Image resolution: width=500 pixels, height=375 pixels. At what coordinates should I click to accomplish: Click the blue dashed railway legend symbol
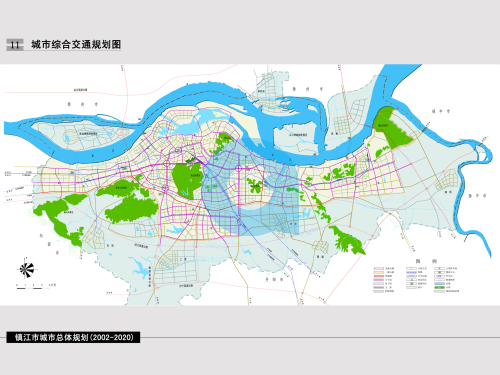point(412,272)
